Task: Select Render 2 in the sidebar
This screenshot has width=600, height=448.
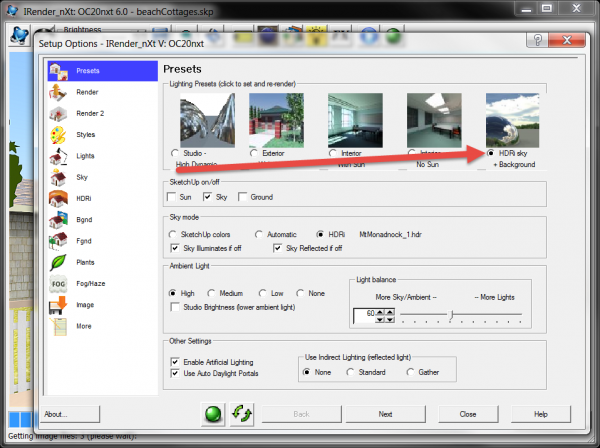Action: click(x=89, y=113)
